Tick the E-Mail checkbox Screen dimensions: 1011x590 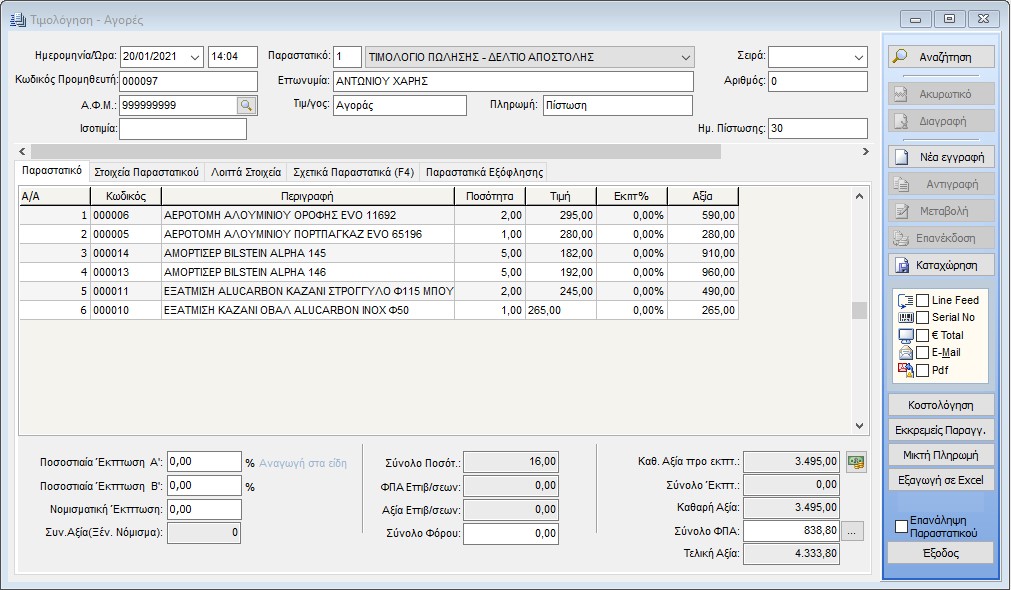(x=923, y=353)
